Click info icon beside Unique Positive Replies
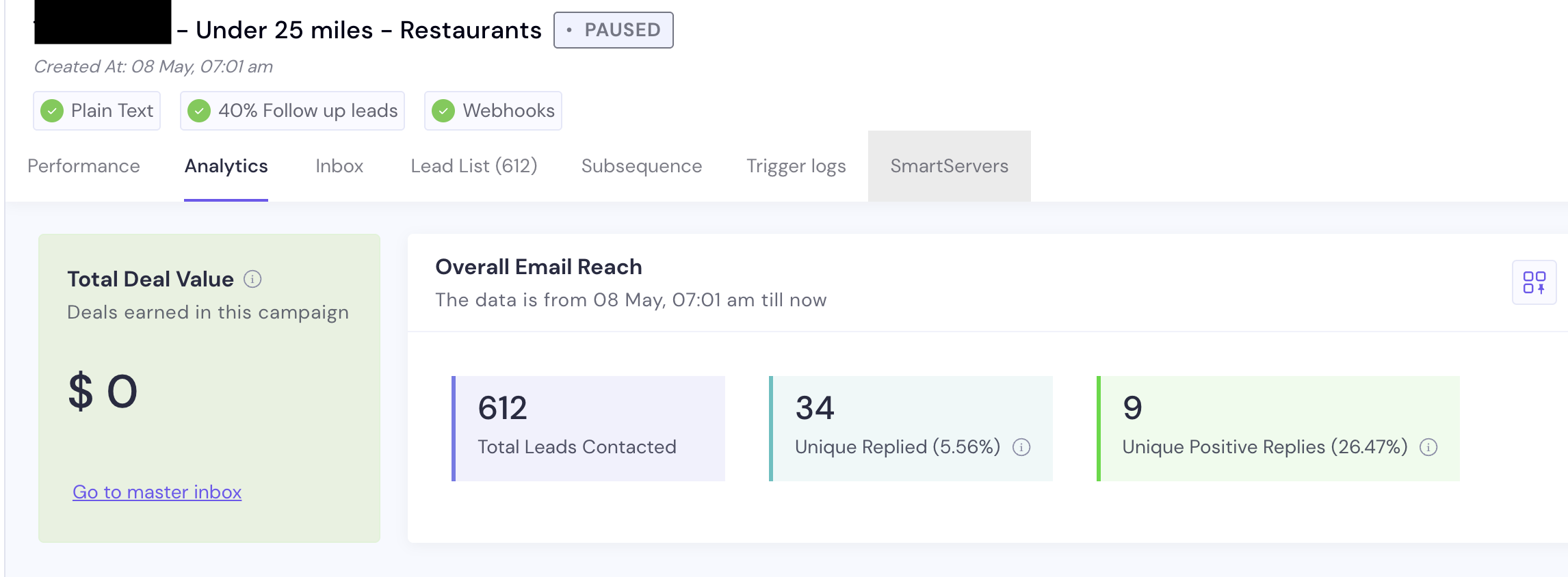Image resolution: width=1568 pixels, height=577 pixels. [1428, 447]
